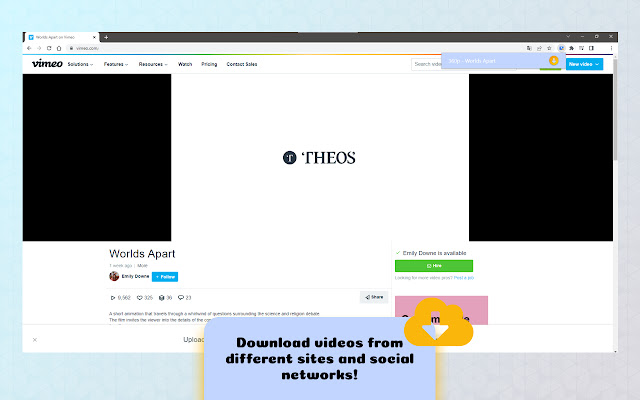Open a new browser tab with plus
The height and width of the screenshot is (400, 640).
106,37
